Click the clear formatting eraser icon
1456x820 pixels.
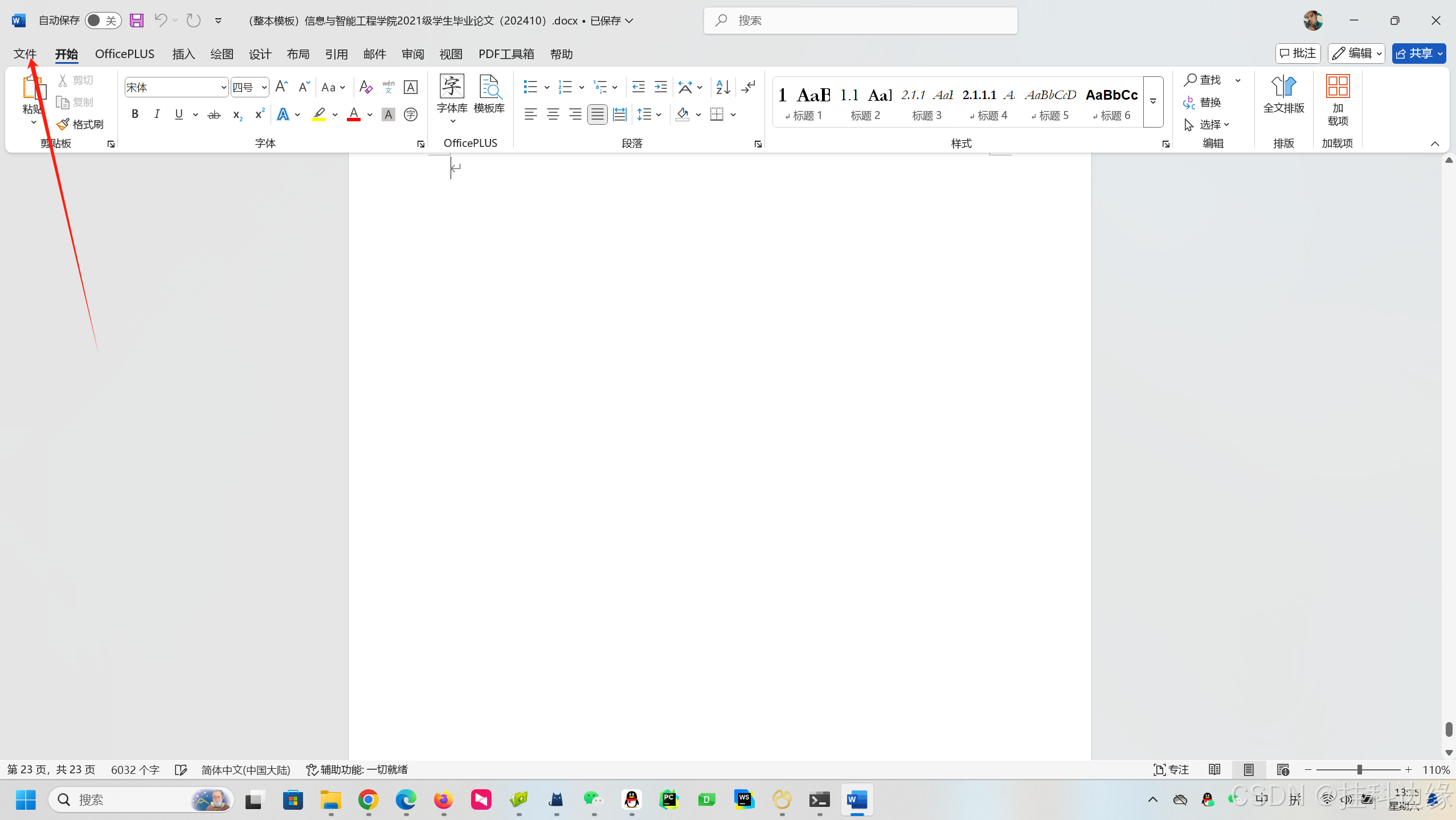(366, 87)
